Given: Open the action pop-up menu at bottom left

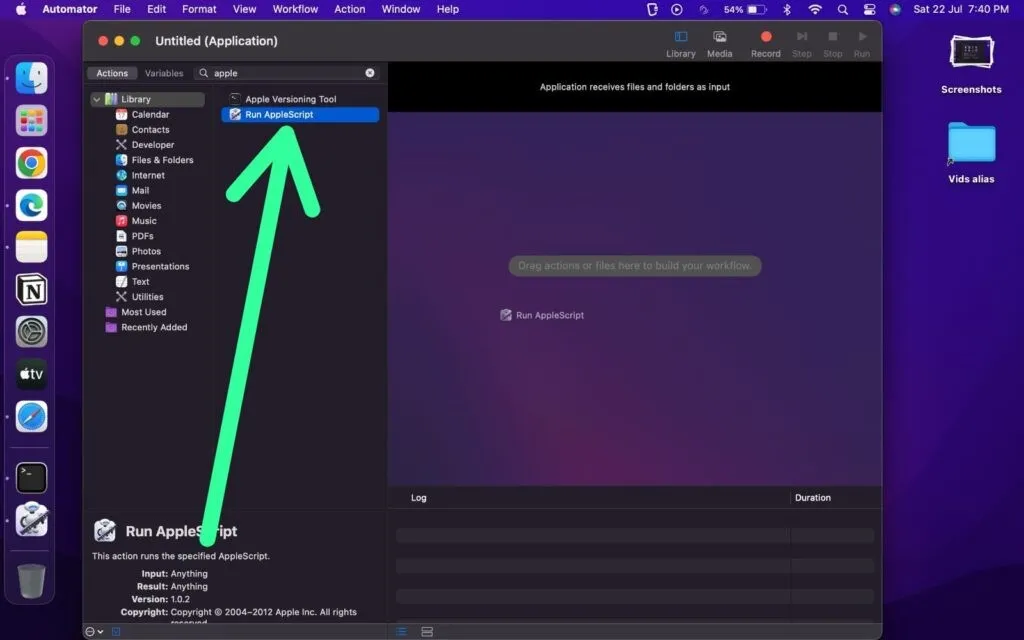Looking at the screenshot, I should tap(94, 632).
